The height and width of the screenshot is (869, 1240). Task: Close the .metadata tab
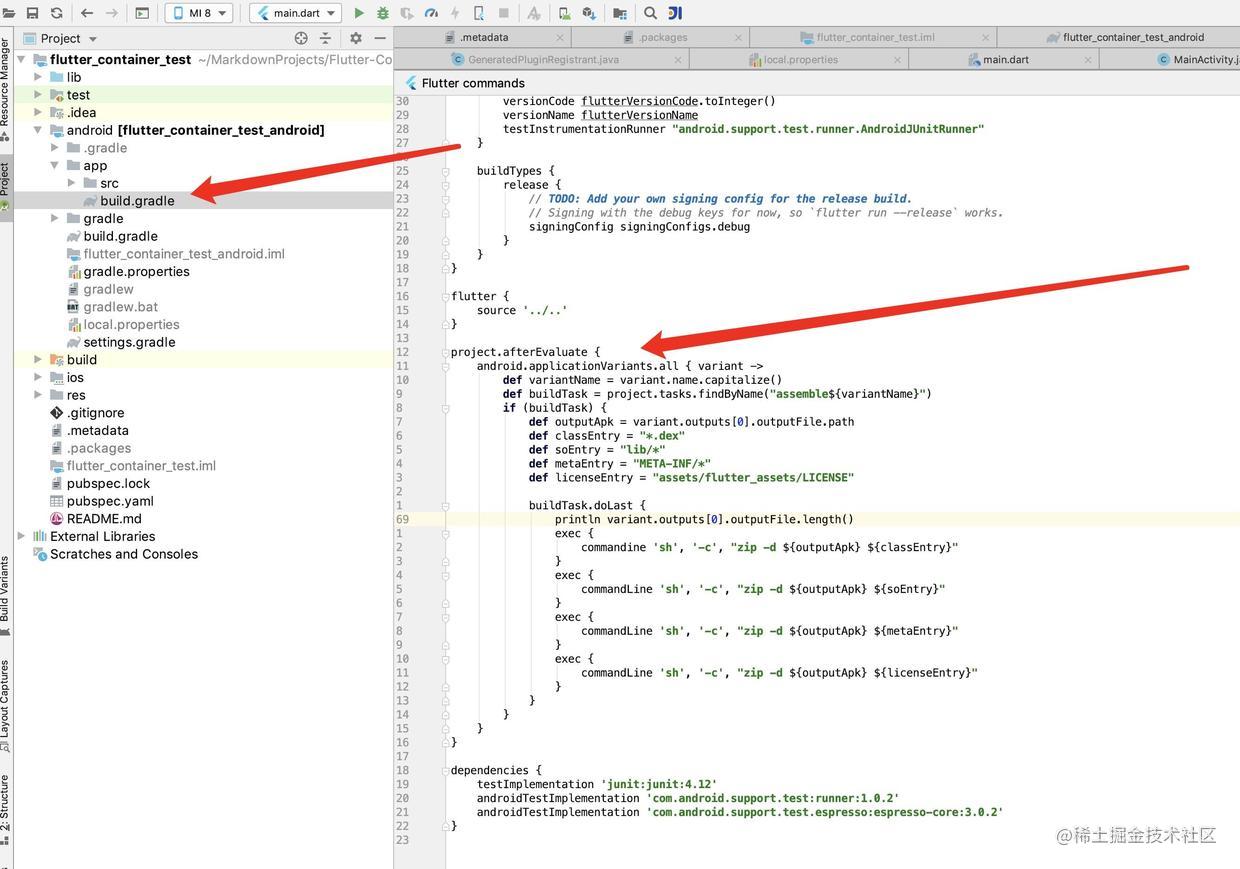coord(560,38)
